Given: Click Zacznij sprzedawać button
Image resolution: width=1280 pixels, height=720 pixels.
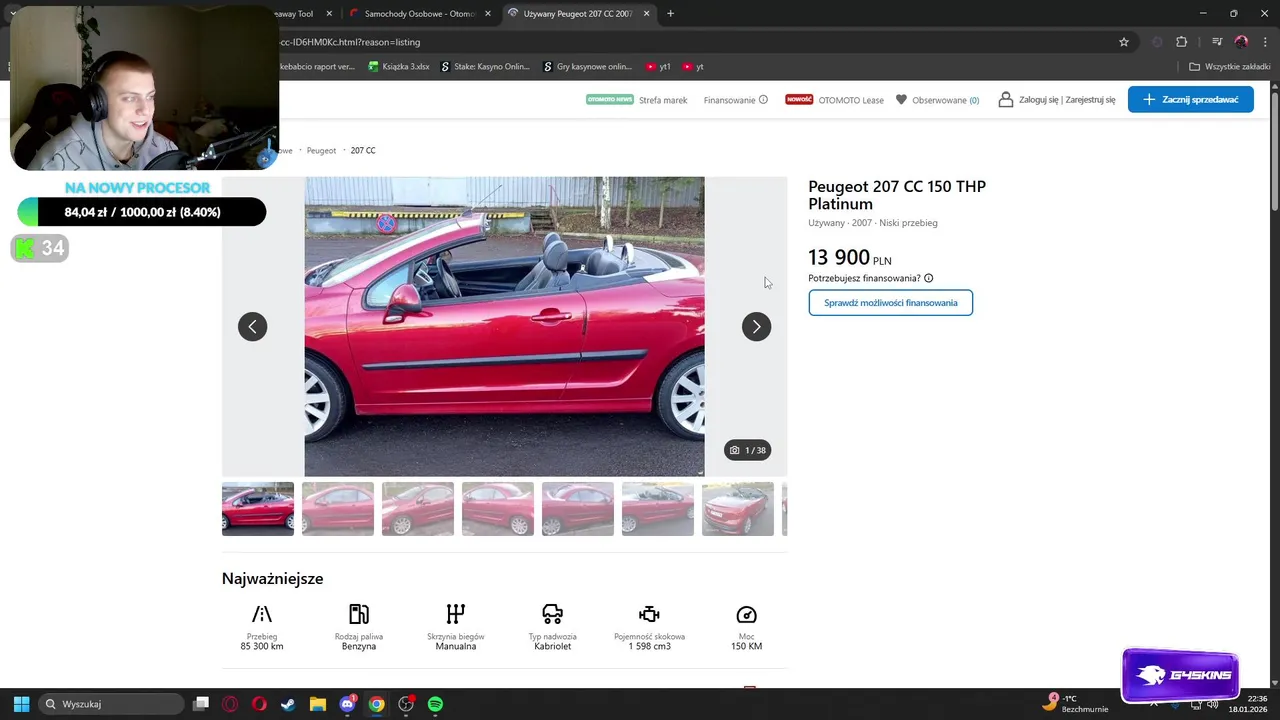Looking at the screenshot, I should point(1191,99).
